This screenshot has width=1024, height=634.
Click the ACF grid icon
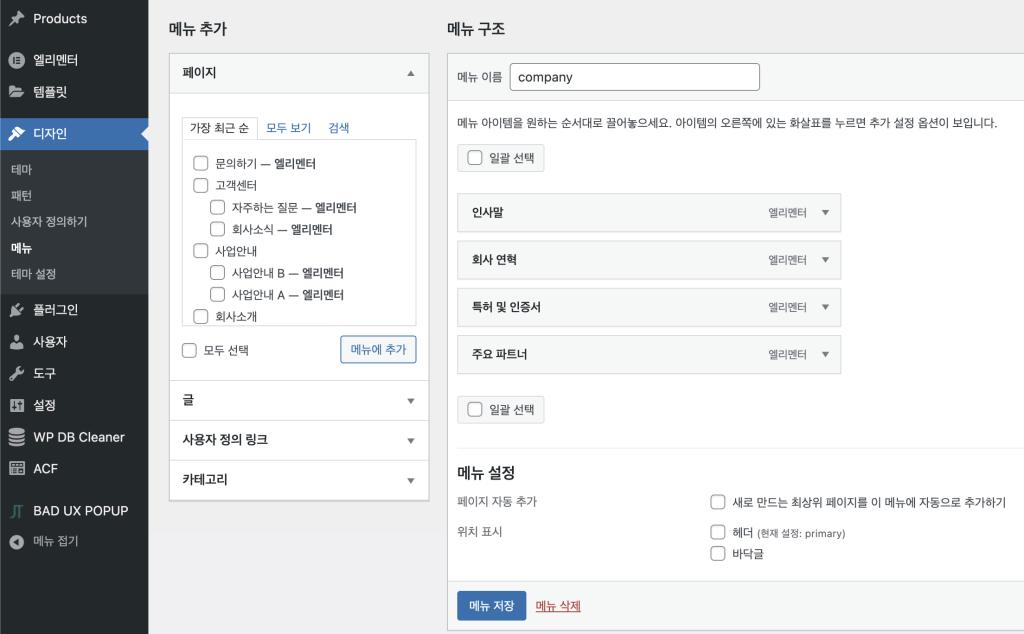click(x=17, y=468)
